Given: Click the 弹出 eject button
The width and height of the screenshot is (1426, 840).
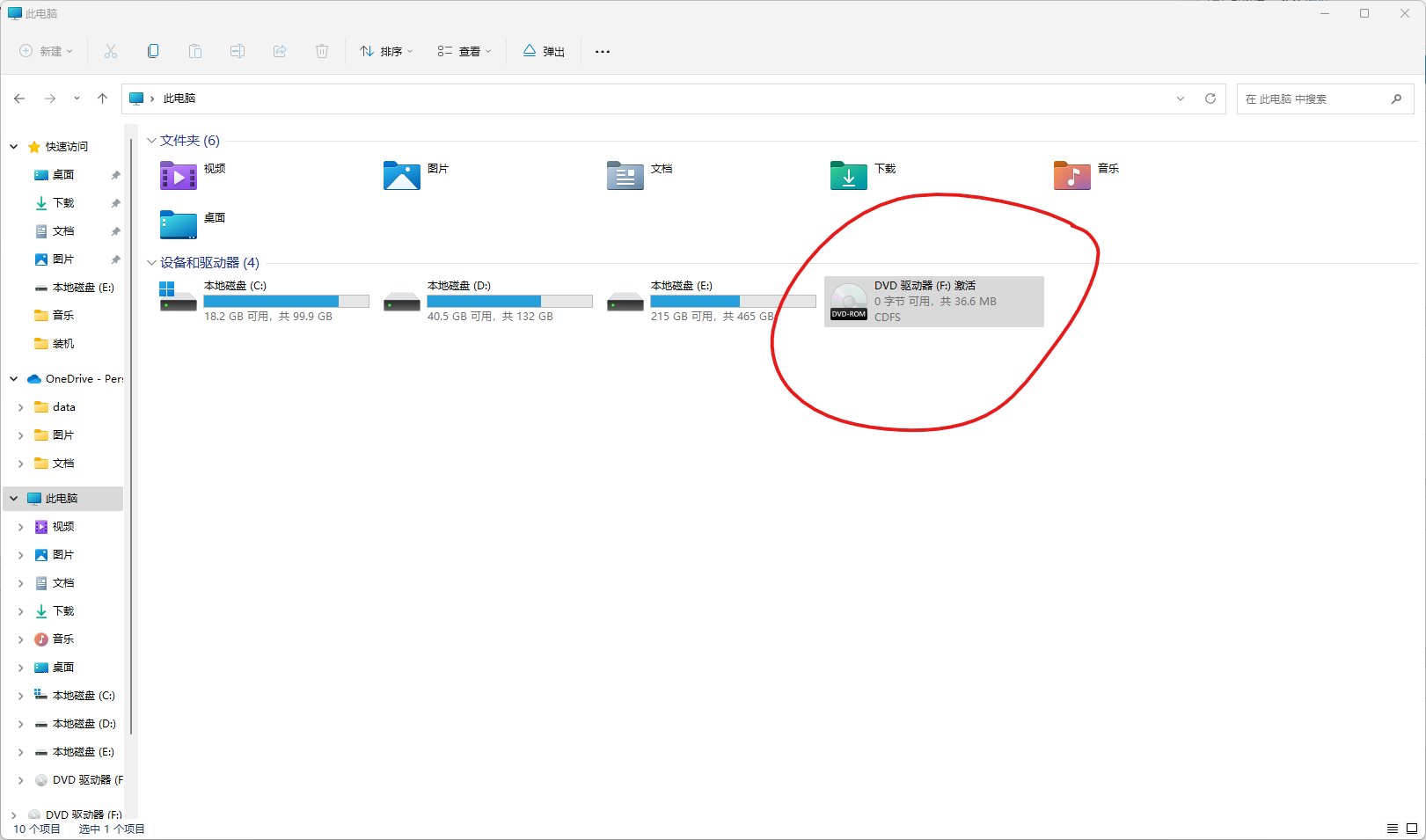Looking at the screenshot, I should click(544, 51).
